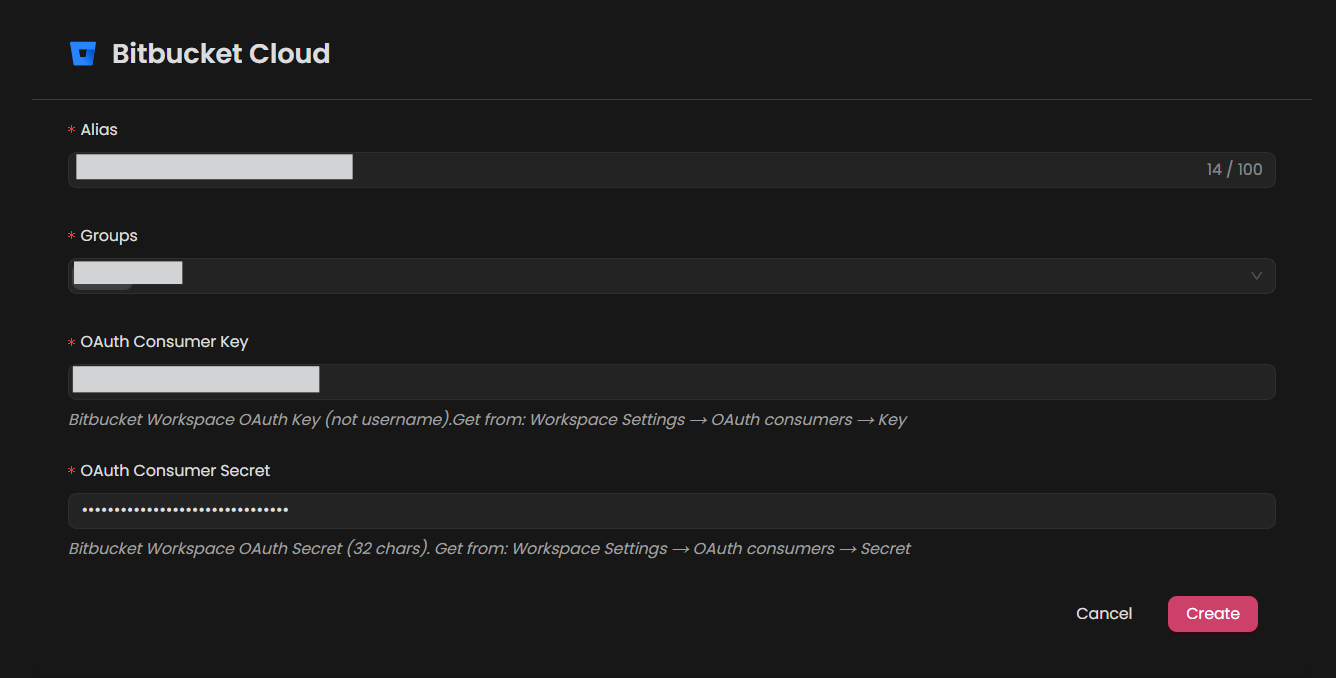Click the red asterisk beside Alias
Image resolution: width=1336 pixels, height=678 pixels.
pos(70,129)
